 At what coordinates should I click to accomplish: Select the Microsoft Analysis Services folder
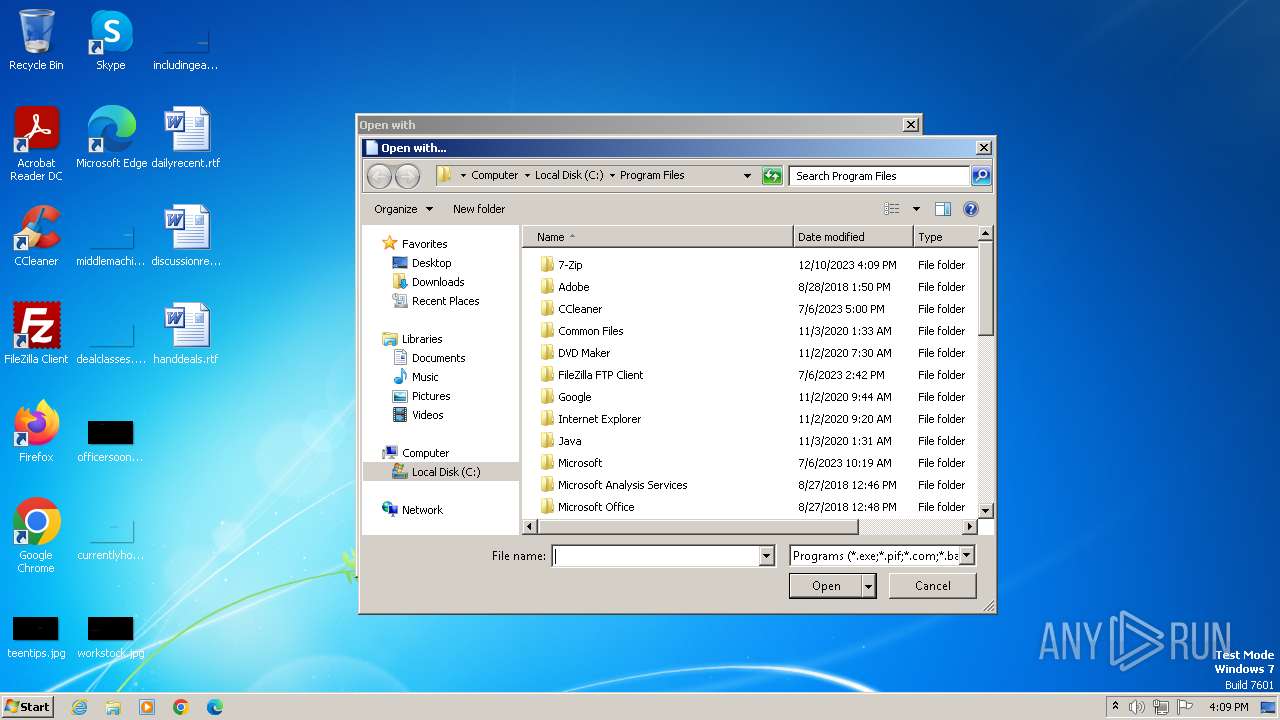[622, 485]
